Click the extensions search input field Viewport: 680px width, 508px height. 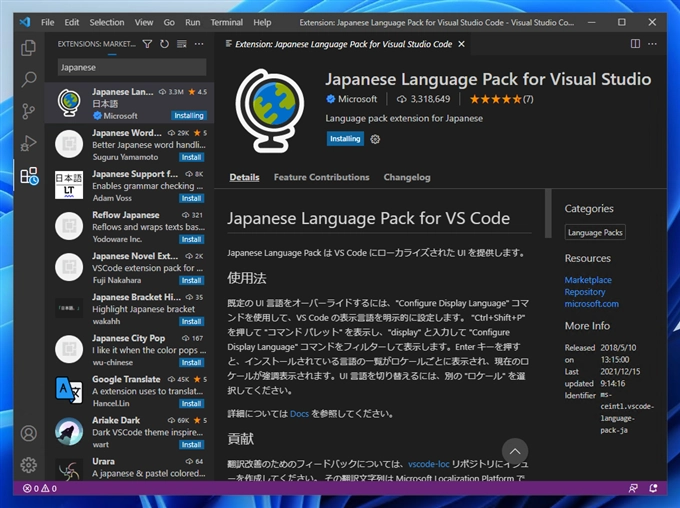coord(130,68)
